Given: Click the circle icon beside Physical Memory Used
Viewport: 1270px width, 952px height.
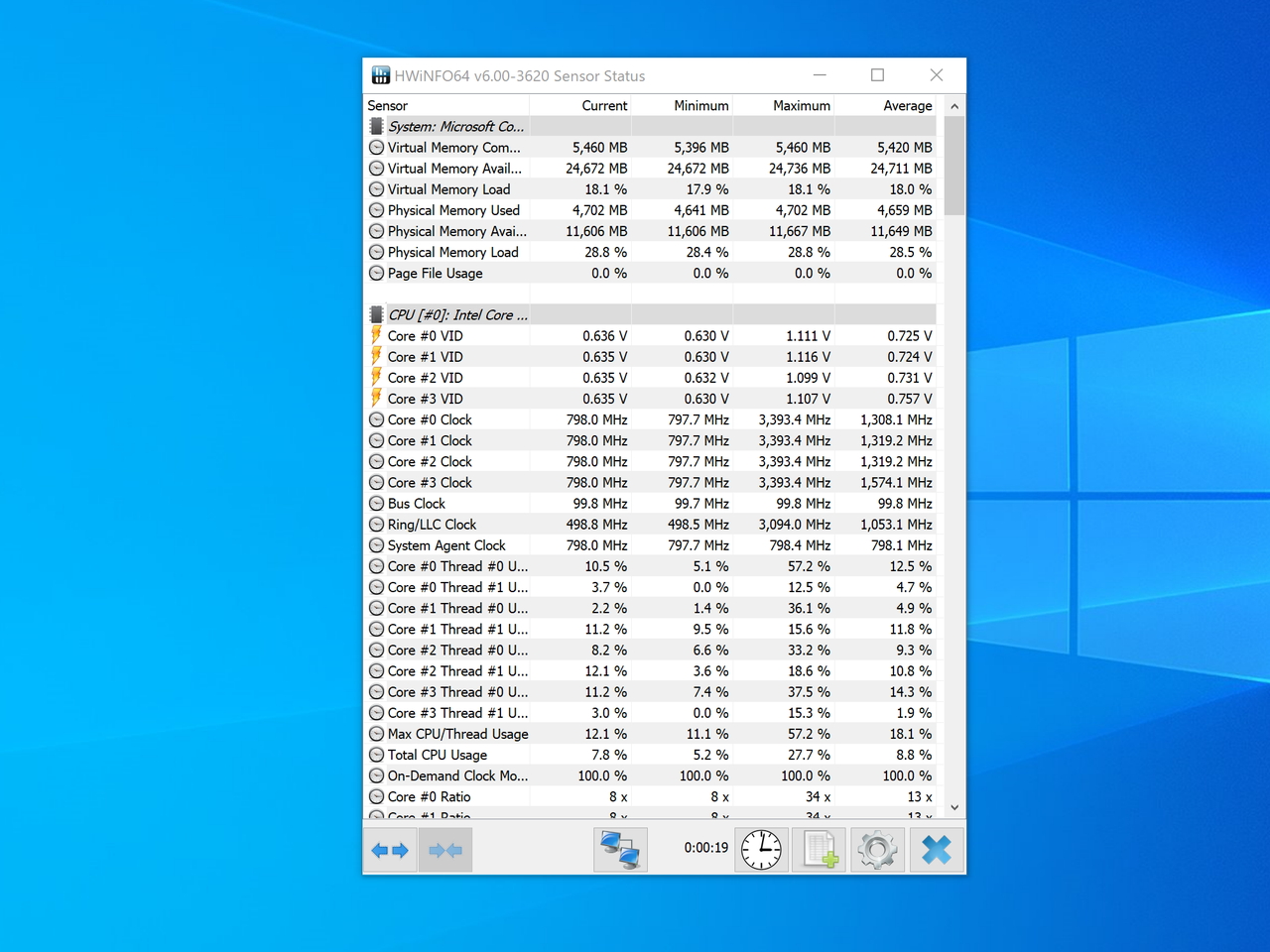Looking at the screenshot, I should (376, 210).
